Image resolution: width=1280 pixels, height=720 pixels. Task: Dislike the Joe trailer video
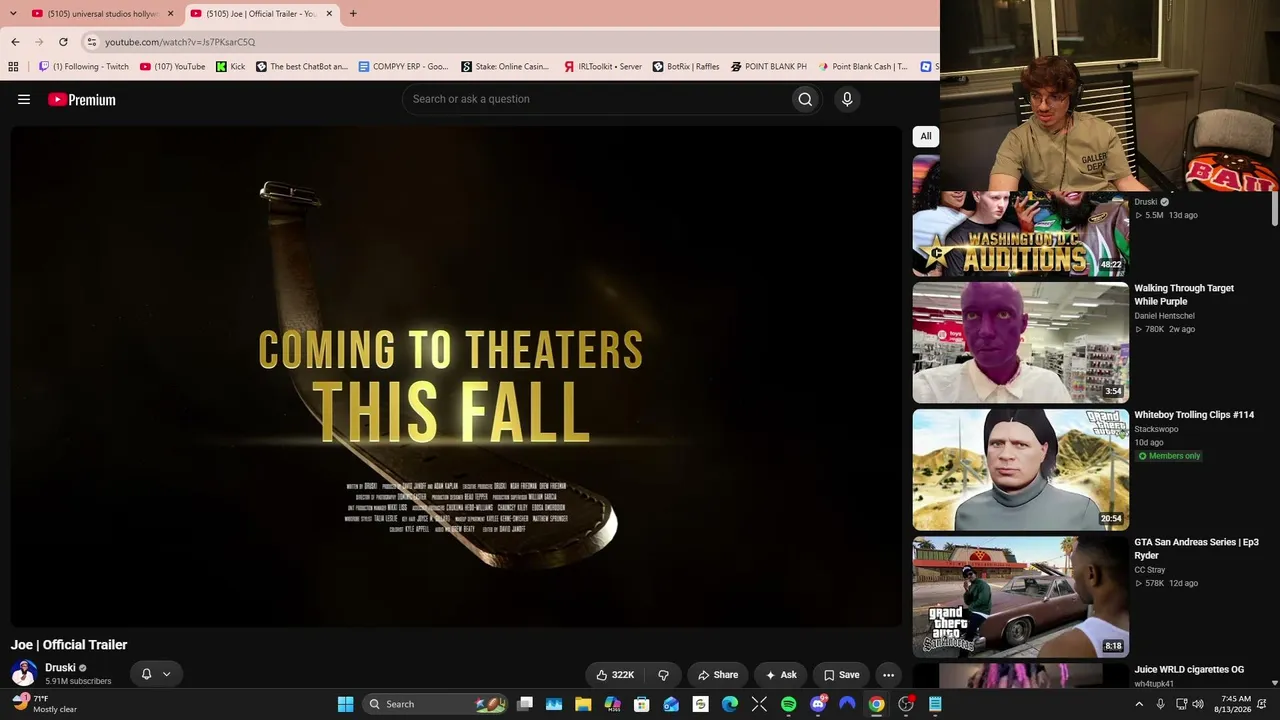(663, 675)
